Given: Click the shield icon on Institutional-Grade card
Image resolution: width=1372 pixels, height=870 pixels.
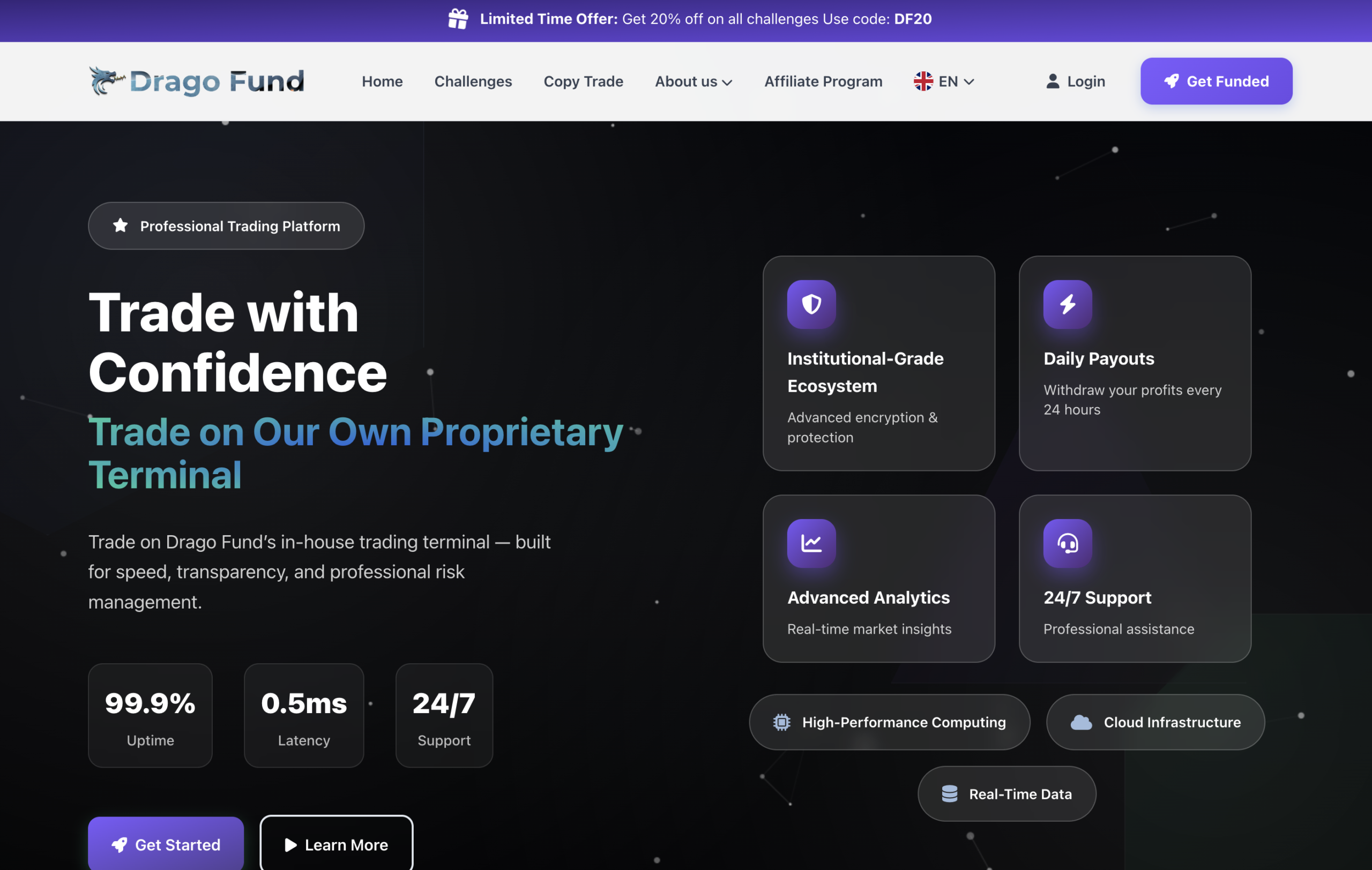Looking at the screenshot, I should (x=811, y=304).
